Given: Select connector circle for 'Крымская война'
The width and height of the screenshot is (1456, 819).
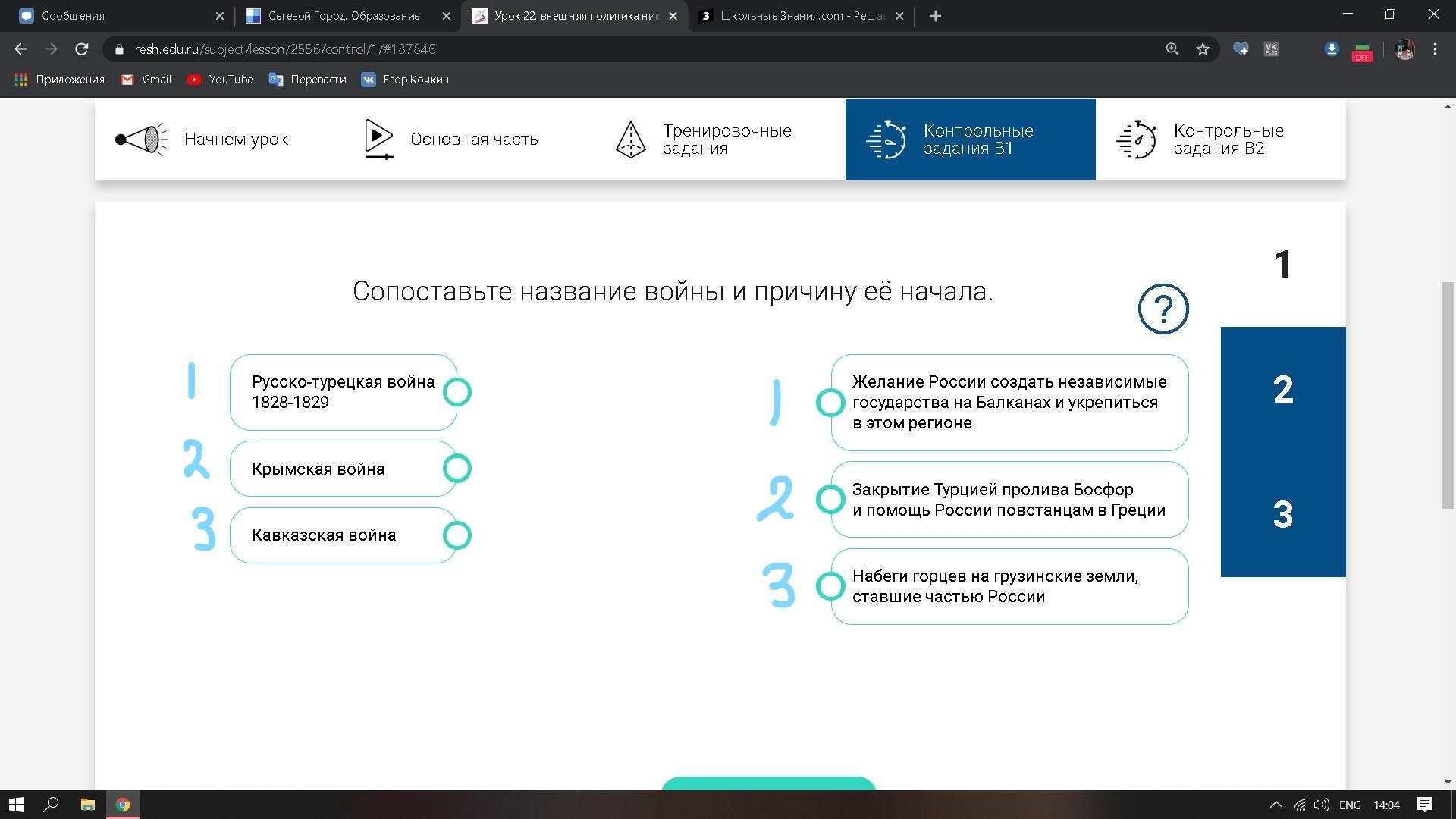Looking at the screenshot, I should (x=457, y=469).
